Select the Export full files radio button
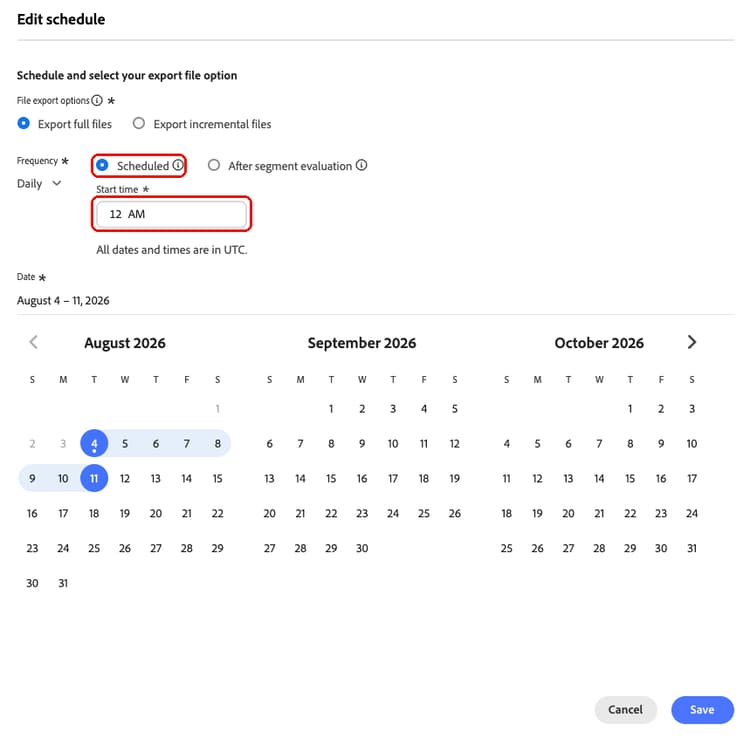Screen dimensions: 750x738 point(23,123)
